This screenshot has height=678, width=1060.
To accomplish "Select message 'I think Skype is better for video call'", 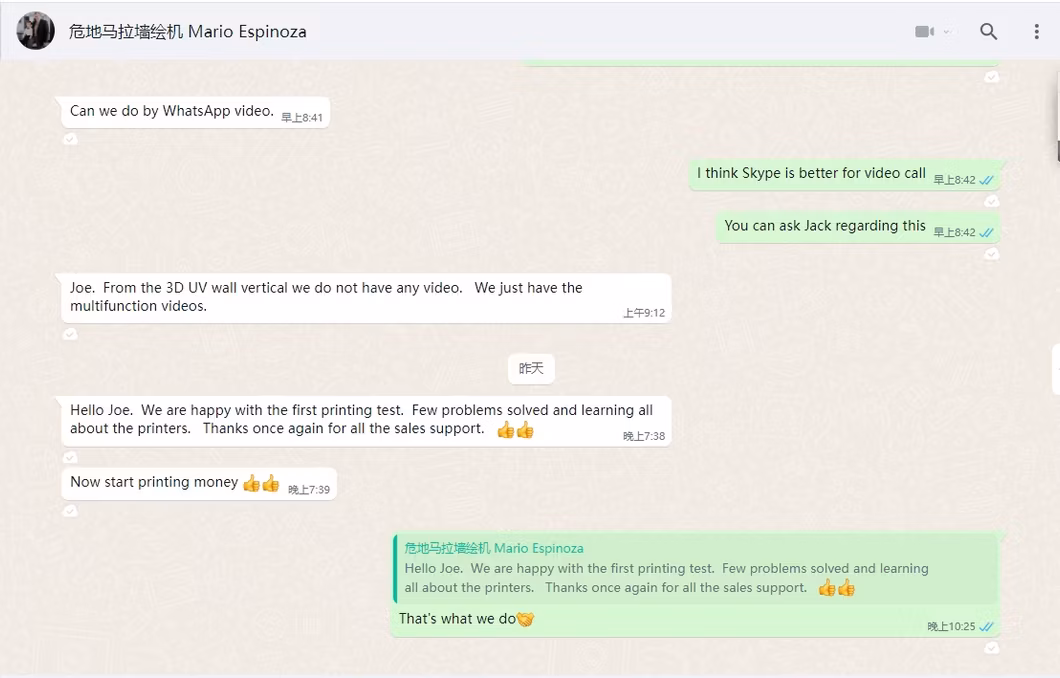I will [x=844, y=174].
